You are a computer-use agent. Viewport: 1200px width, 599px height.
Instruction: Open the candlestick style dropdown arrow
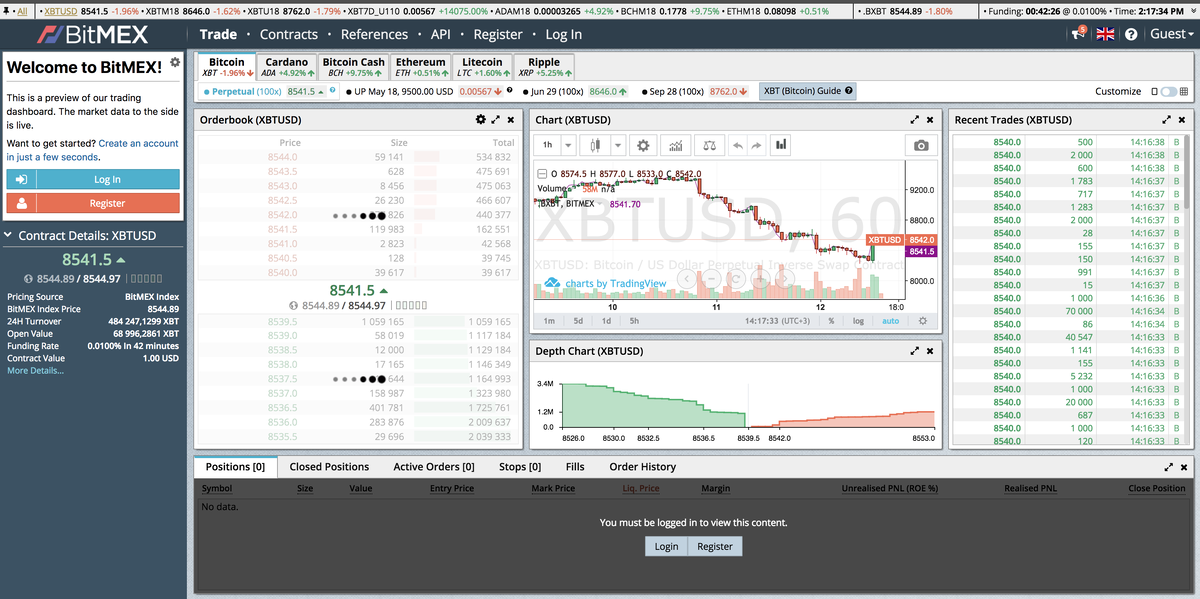coord(617,145)
